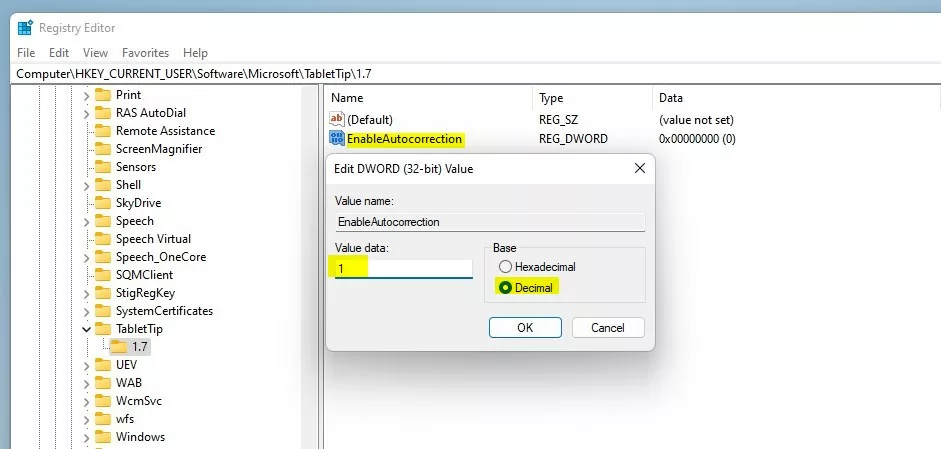Viewport: 941px width, 449px height.
Task: Click the Value name field
Action: [x=490, y=222]
